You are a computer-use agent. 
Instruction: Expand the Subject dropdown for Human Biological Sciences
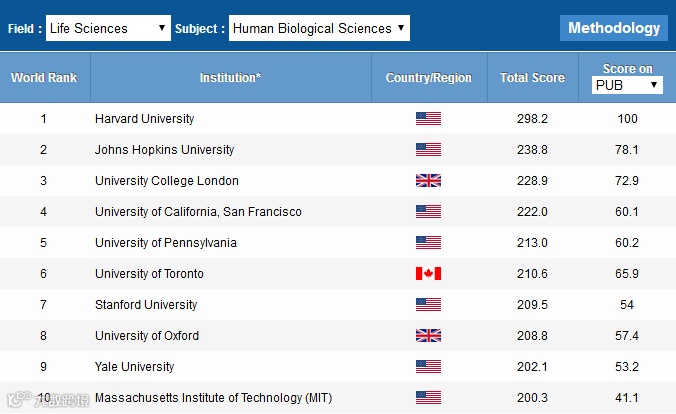point(318,28)
